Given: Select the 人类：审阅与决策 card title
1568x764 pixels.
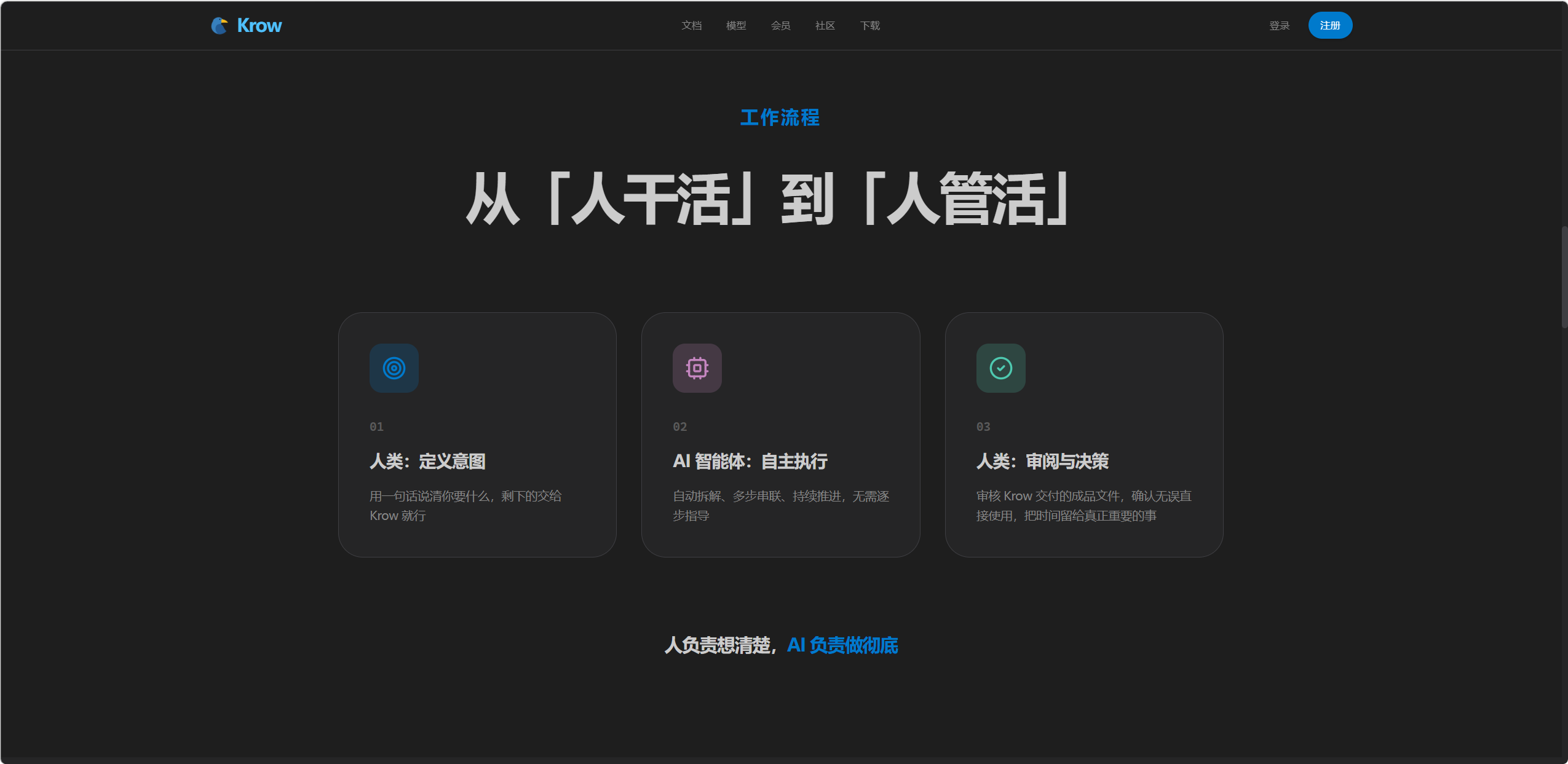Looking at the screenshot, I should pos(1042,461).
